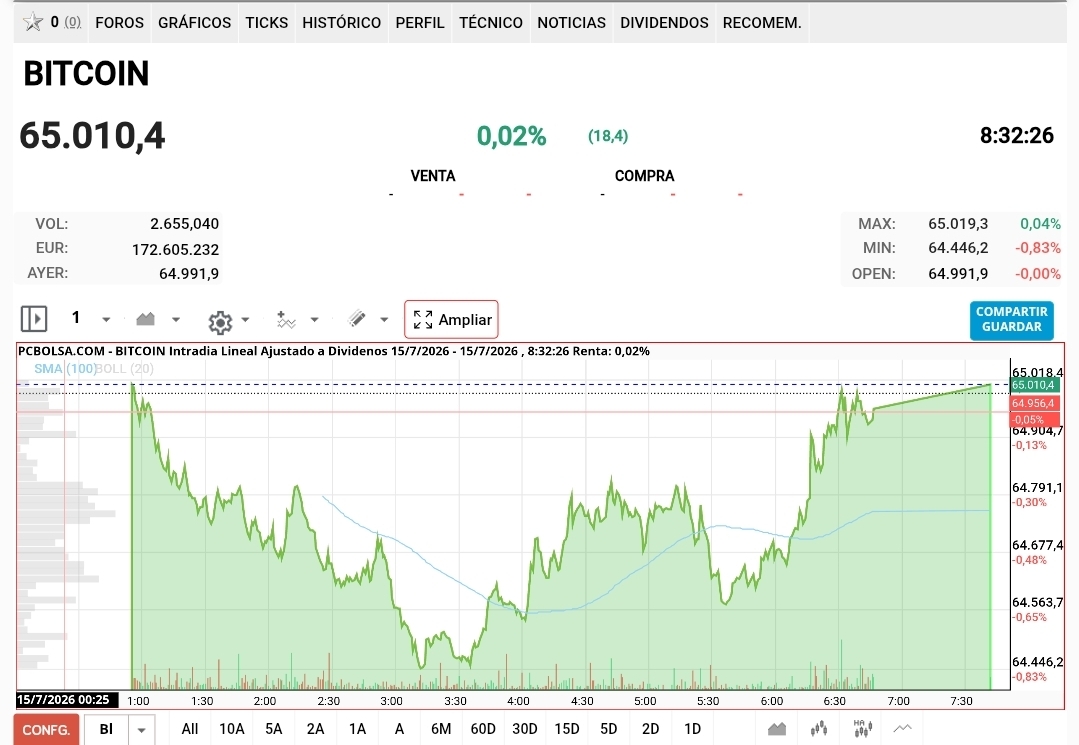Select the 1D time range
The image size is (1079, 745).
coord(692,729)
